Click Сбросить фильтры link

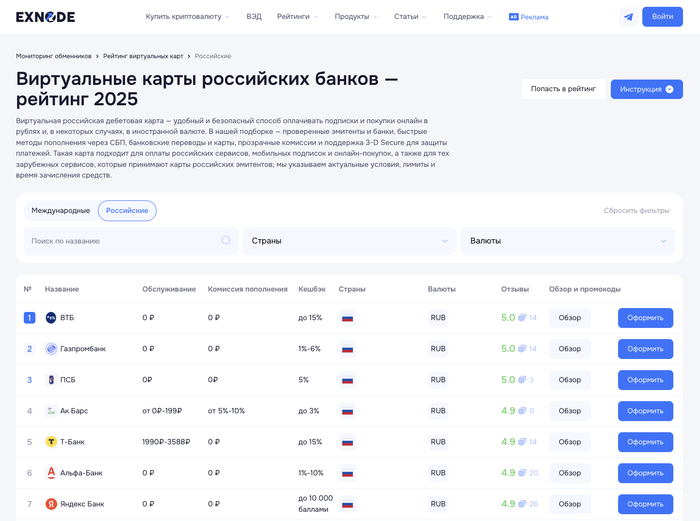point(636,211)
